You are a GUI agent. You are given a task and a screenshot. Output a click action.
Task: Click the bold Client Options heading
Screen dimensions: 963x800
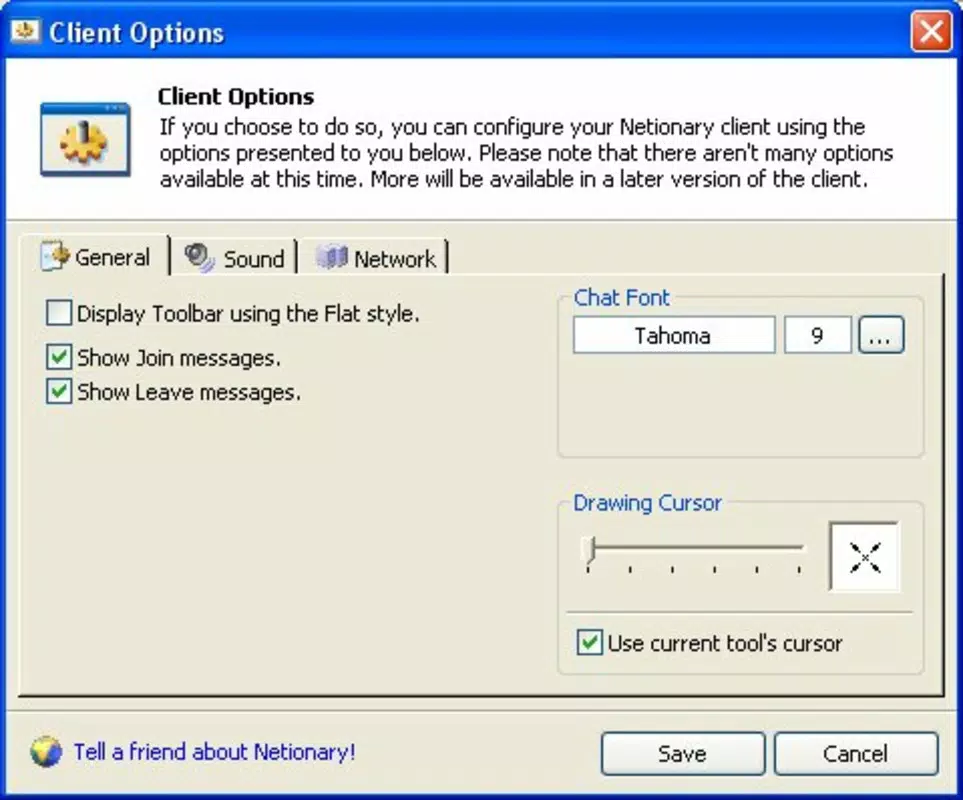236,97
